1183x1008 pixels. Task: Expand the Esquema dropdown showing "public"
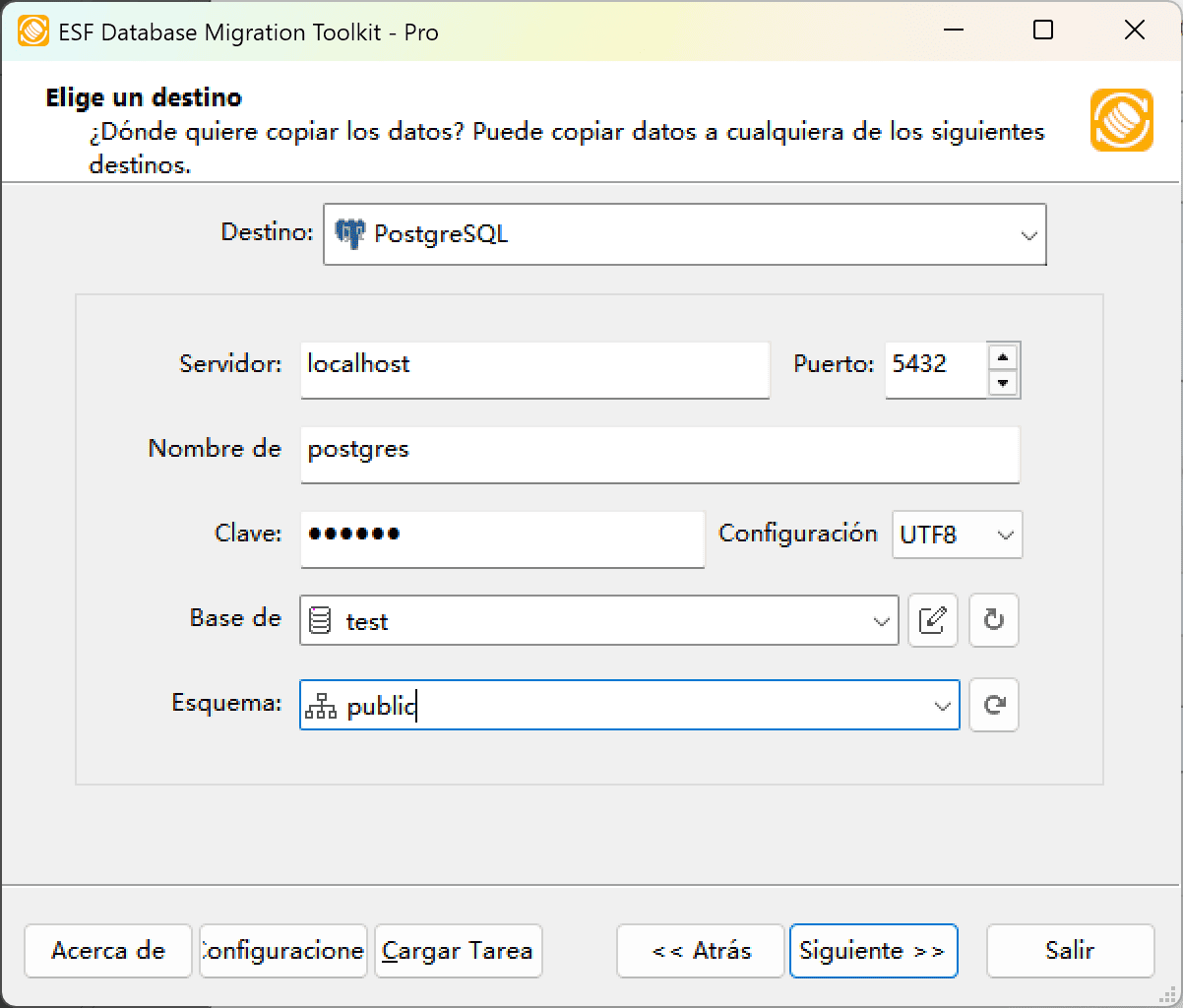(940, 705)
